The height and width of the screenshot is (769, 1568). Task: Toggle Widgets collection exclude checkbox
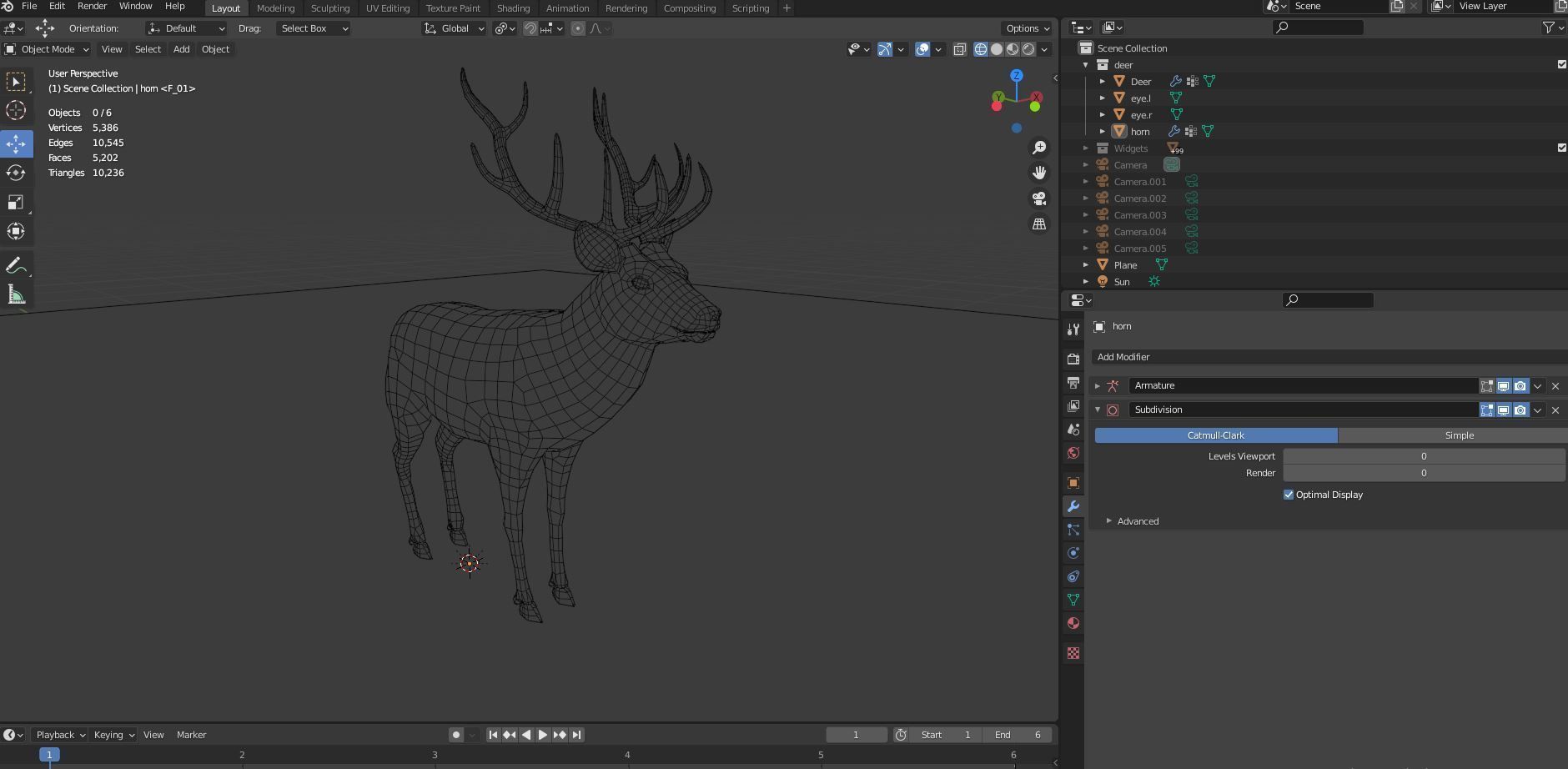[x=1562, y=148]
